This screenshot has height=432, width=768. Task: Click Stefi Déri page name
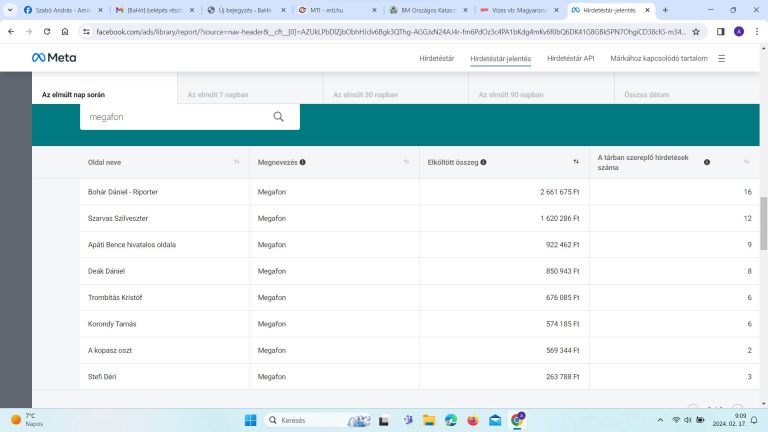(102, 377)
